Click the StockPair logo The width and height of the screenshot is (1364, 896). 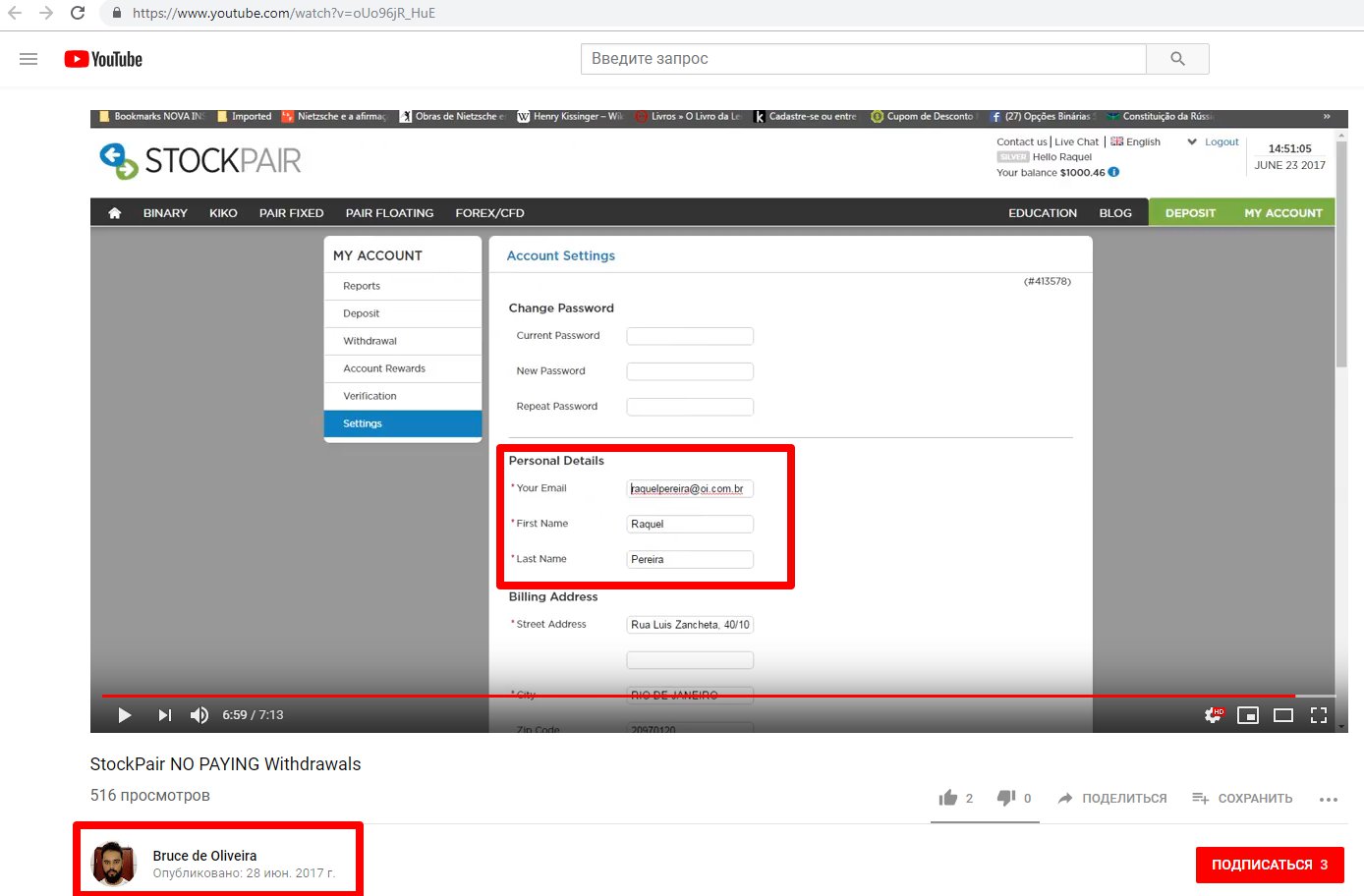(x=201, y=160)
